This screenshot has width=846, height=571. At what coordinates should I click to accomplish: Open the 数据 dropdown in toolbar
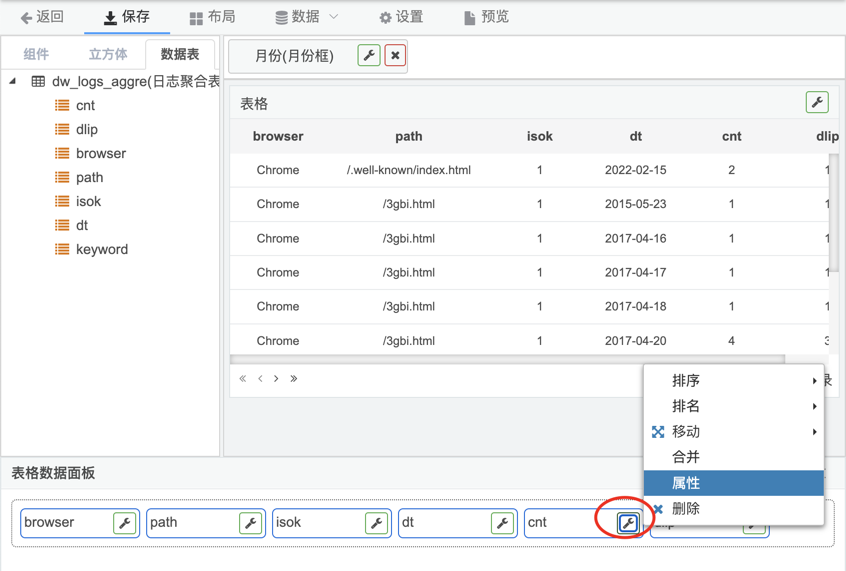click(307, 17)
